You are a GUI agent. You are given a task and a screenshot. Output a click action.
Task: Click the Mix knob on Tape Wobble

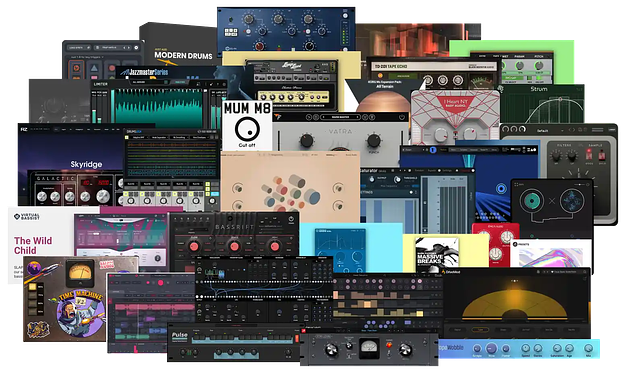tap(588, 348)
